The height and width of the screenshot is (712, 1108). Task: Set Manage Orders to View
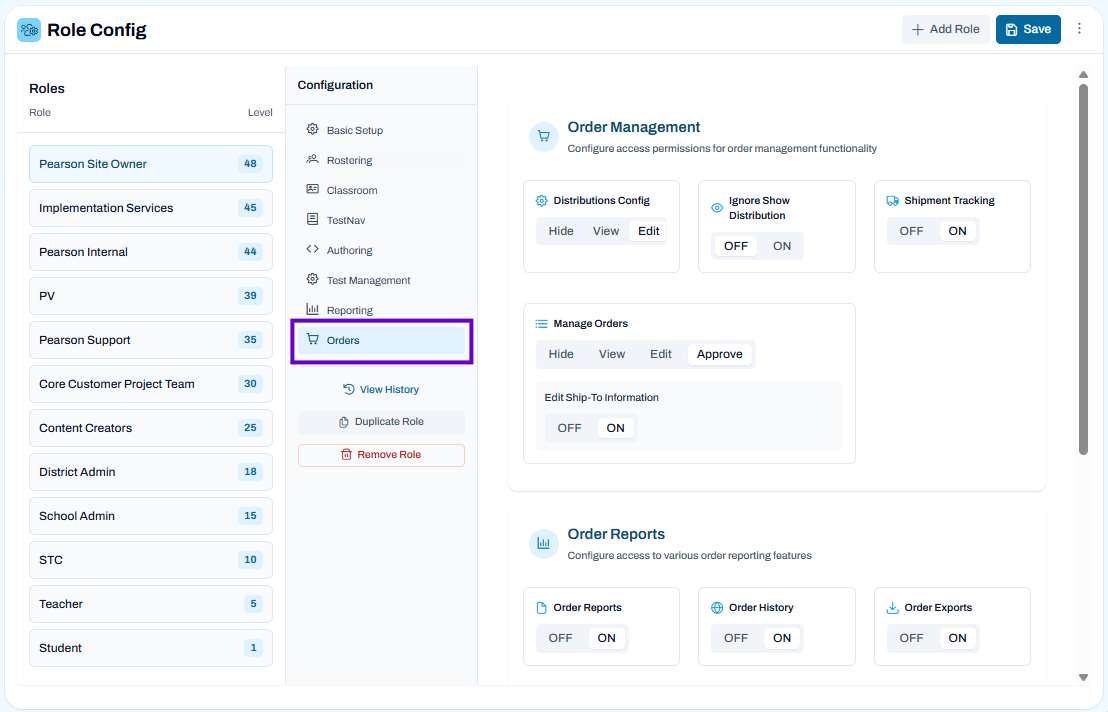pyautogui.click(x=612, y=354)
